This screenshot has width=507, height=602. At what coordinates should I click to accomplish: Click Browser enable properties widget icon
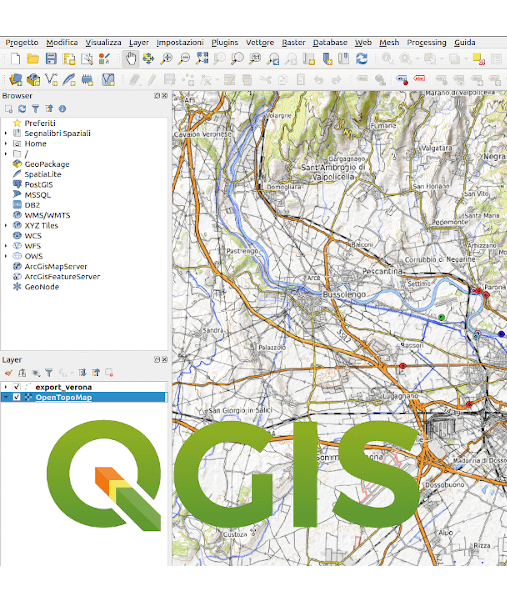pos(62,109)
